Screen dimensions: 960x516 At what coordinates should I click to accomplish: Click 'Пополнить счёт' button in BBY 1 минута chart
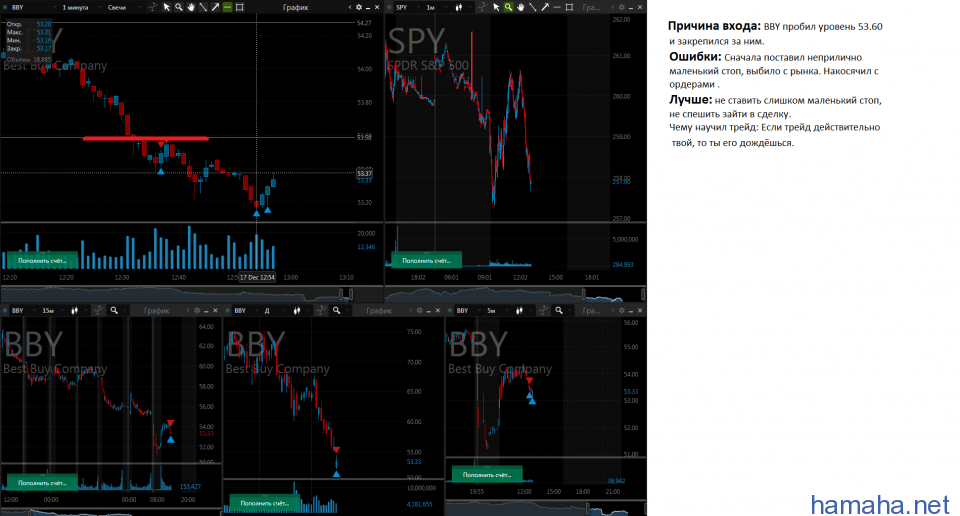click(x=41, y=260)
